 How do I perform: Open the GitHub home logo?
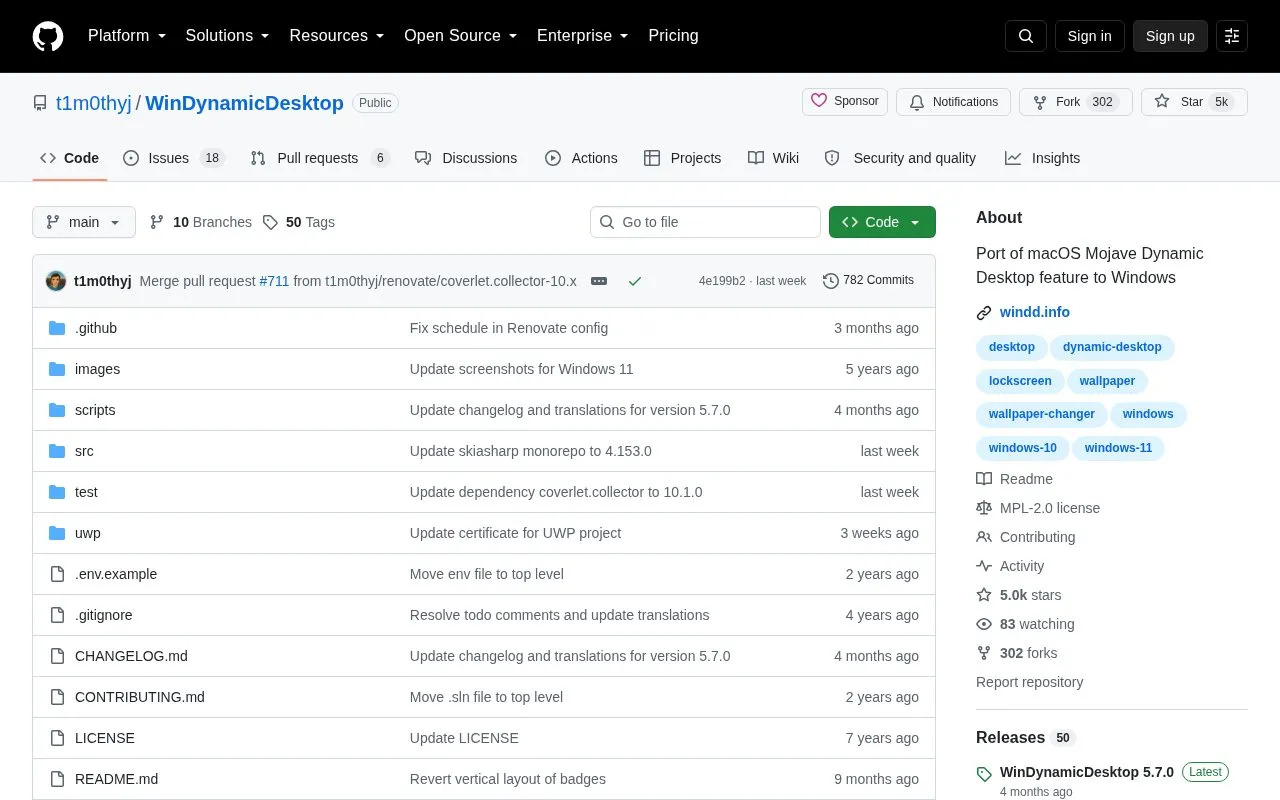click(x=48, y=36)
